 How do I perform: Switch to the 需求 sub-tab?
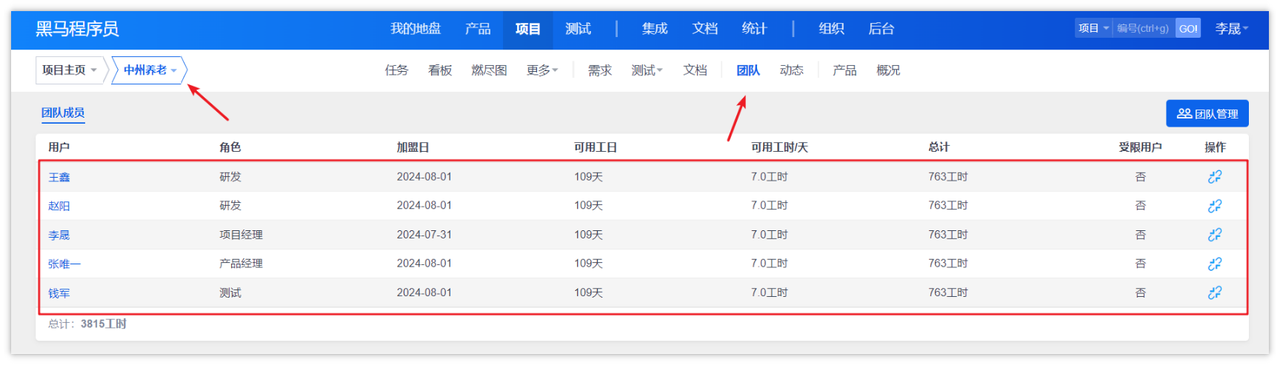(x=600, y=71)
